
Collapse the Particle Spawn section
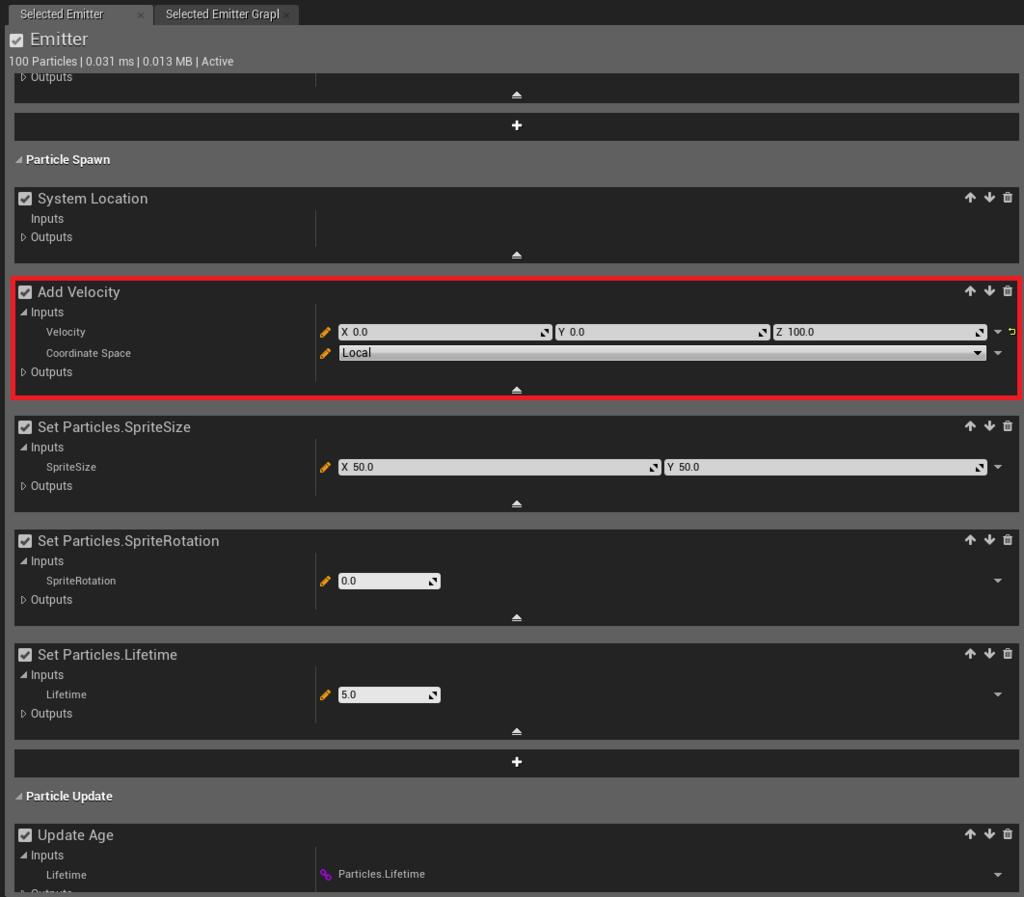coord(19,160)
